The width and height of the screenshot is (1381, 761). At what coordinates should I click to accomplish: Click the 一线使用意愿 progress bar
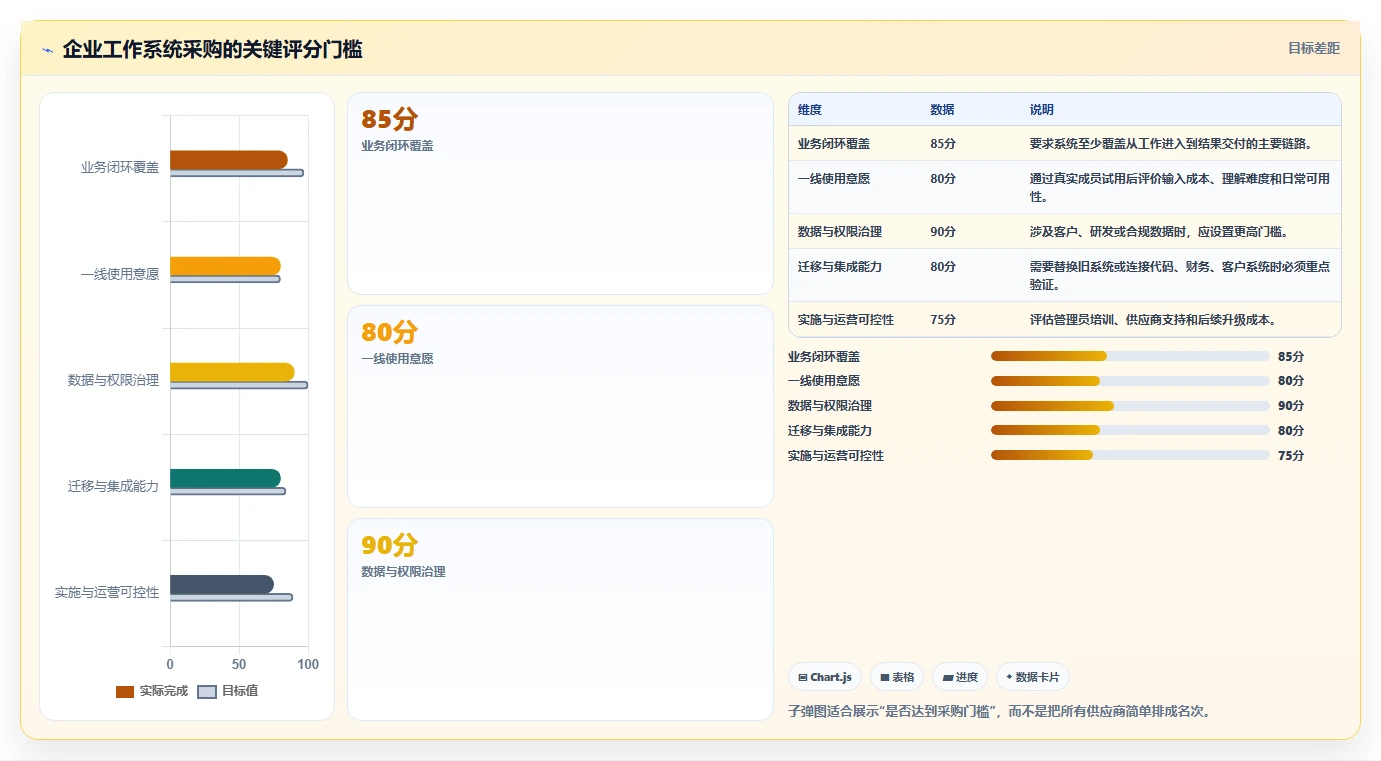pyautogui.click(x=1130, y=381)
